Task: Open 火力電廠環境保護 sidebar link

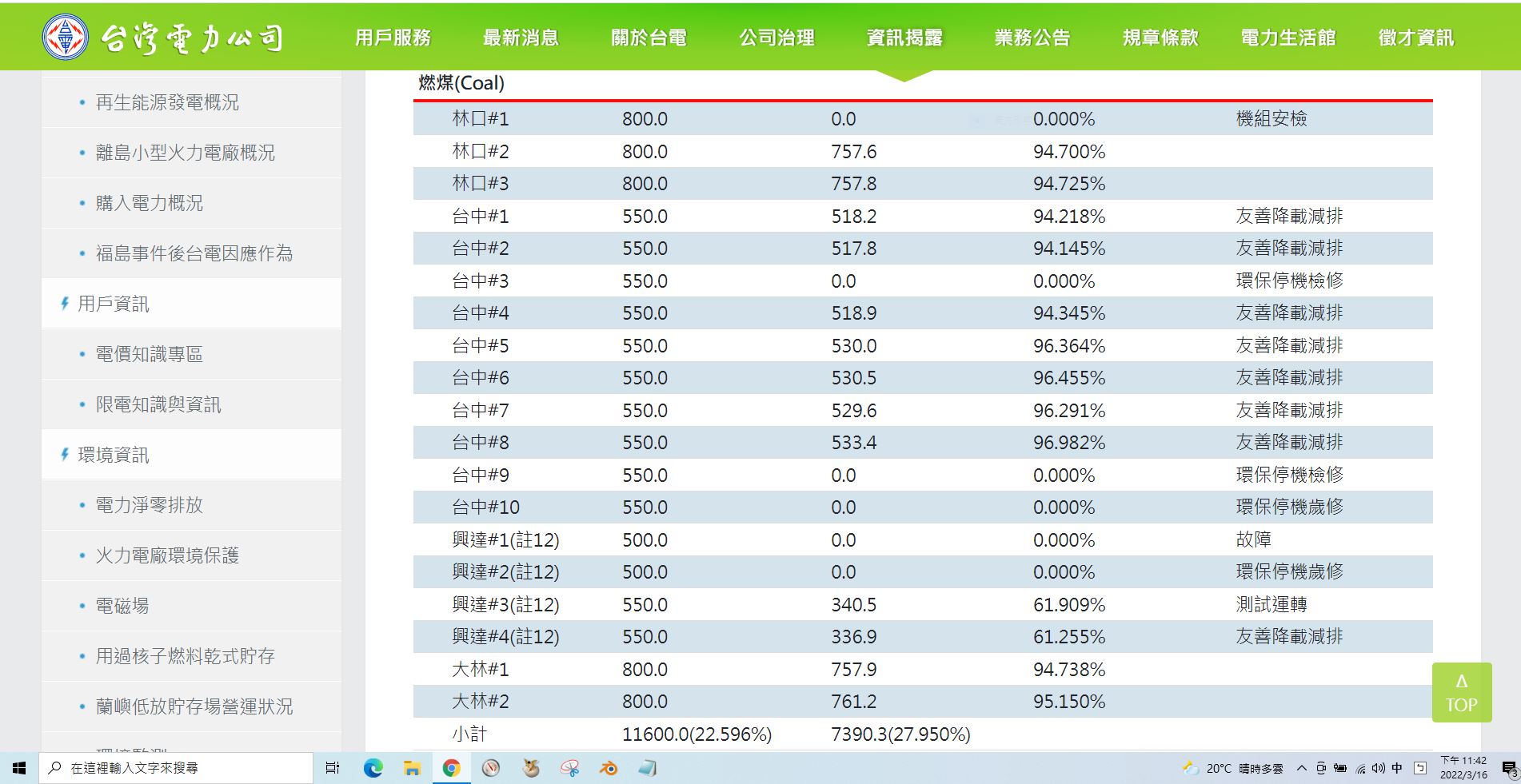Action: pos(167,555)
